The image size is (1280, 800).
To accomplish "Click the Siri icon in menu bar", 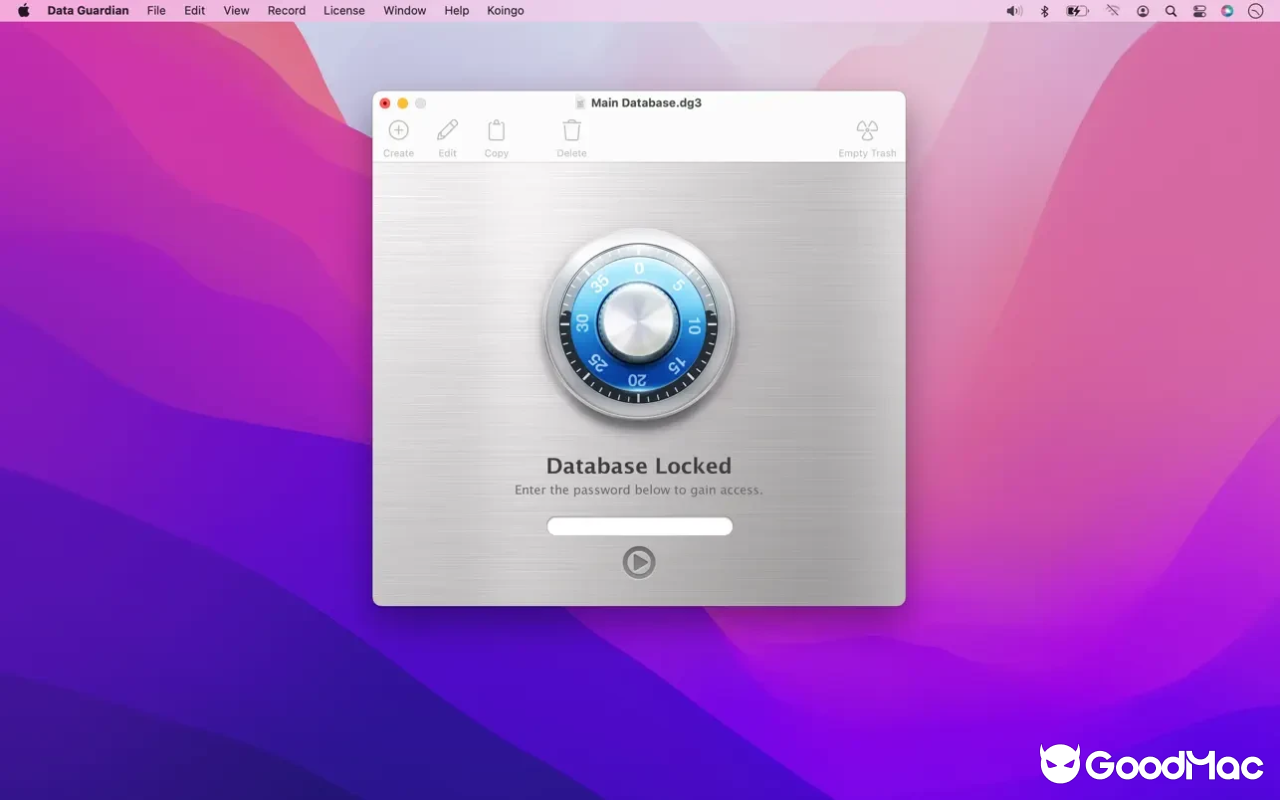I will 1227,11.
